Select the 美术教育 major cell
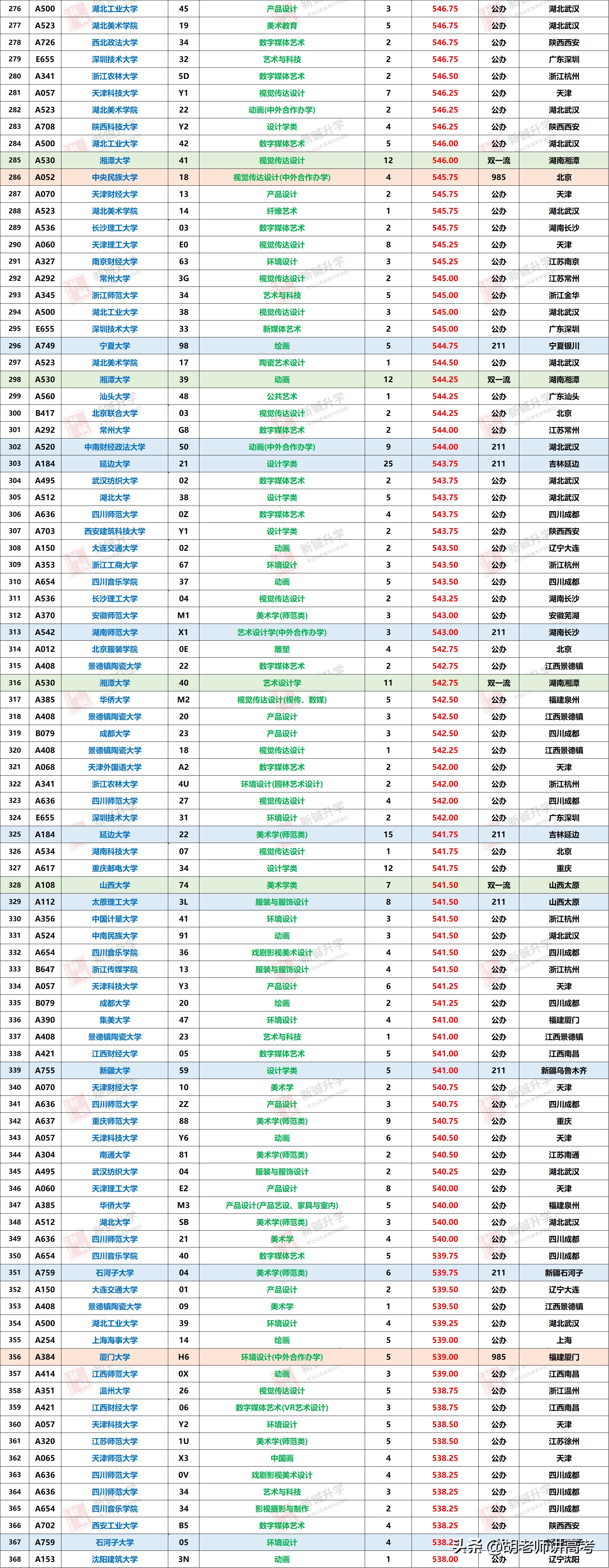609x1568 pixels. click(282, 25)
